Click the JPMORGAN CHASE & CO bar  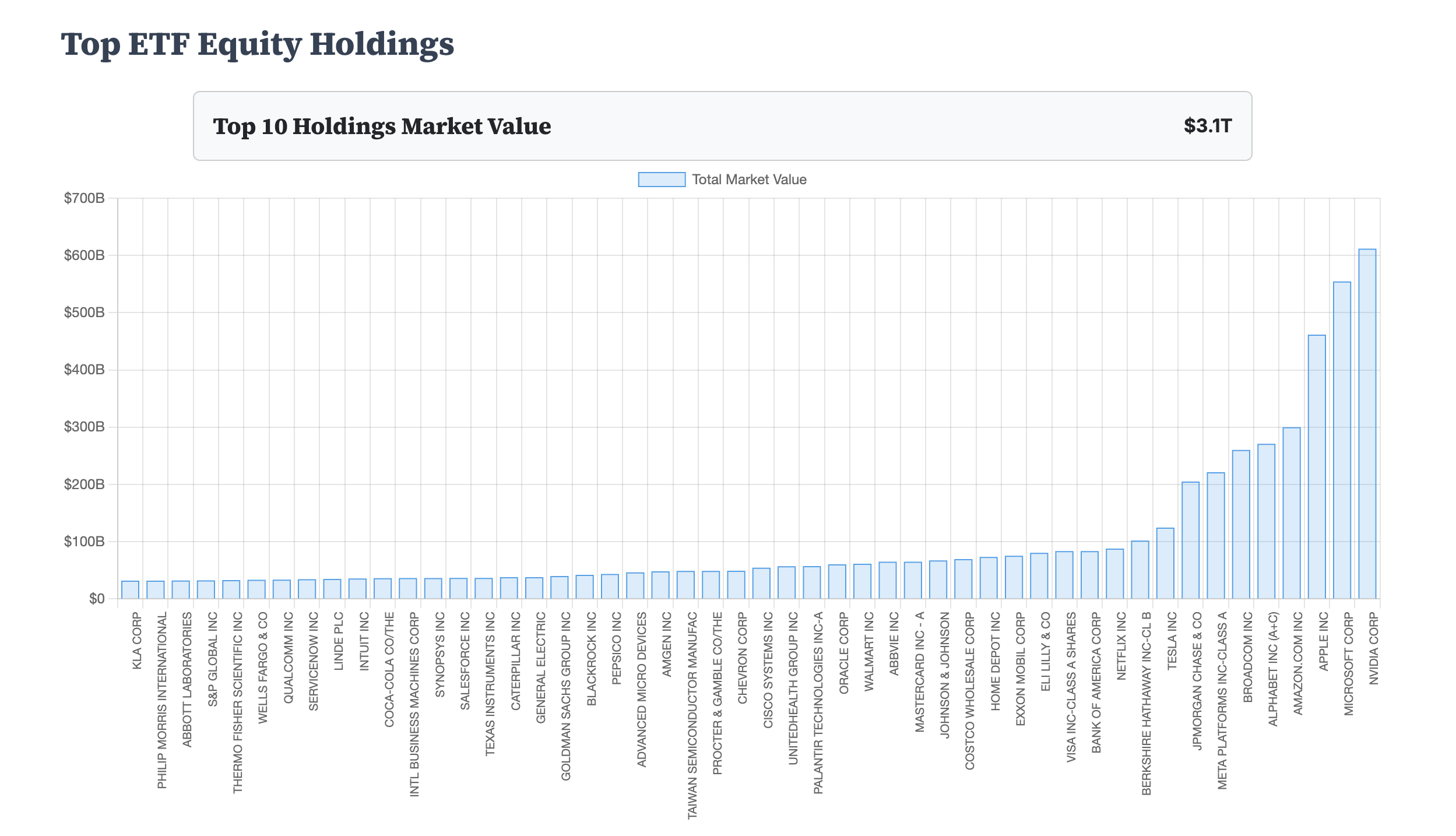click(x=1190, y=540)
